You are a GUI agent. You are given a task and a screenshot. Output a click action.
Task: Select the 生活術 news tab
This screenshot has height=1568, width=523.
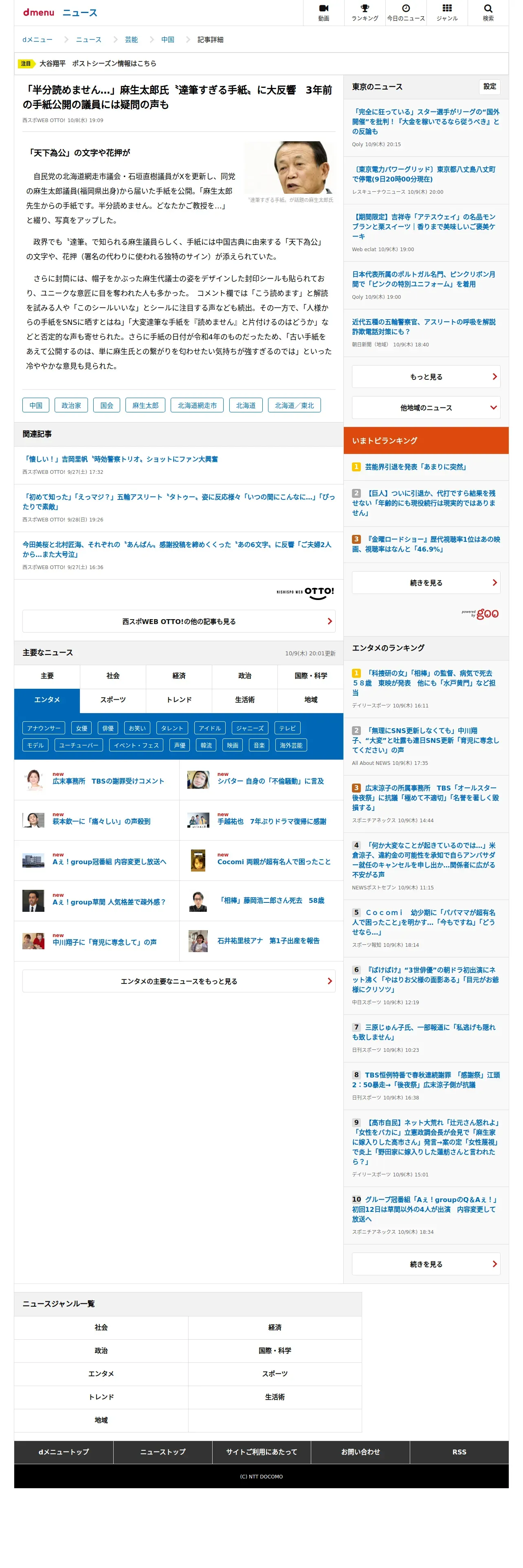245,699
